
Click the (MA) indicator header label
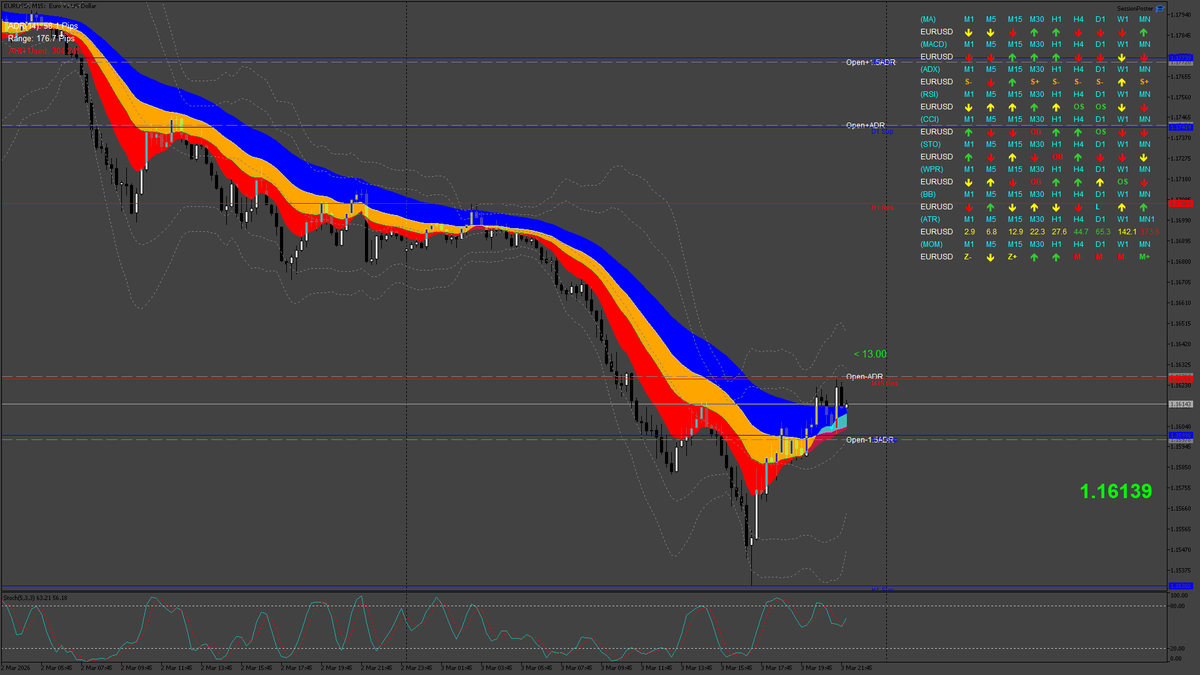928,19
